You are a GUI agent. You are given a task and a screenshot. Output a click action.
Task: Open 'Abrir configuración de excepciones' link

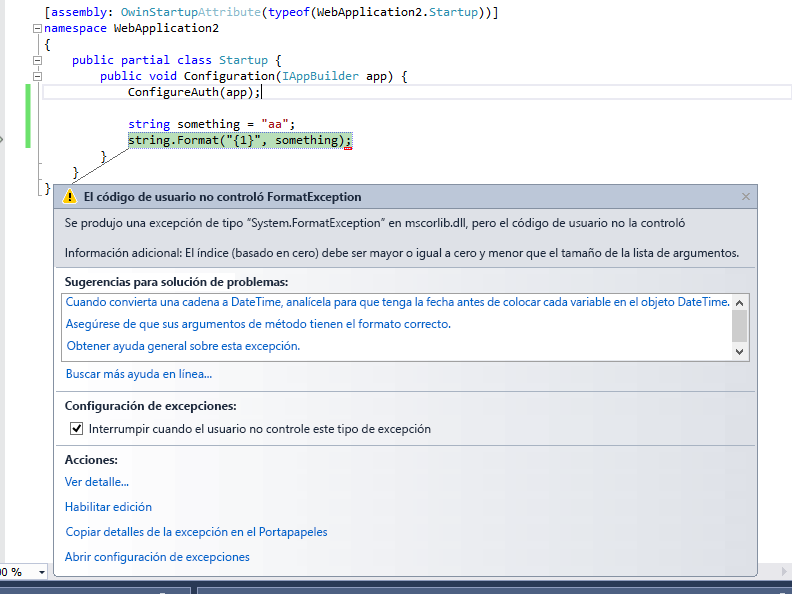[157, 557]
